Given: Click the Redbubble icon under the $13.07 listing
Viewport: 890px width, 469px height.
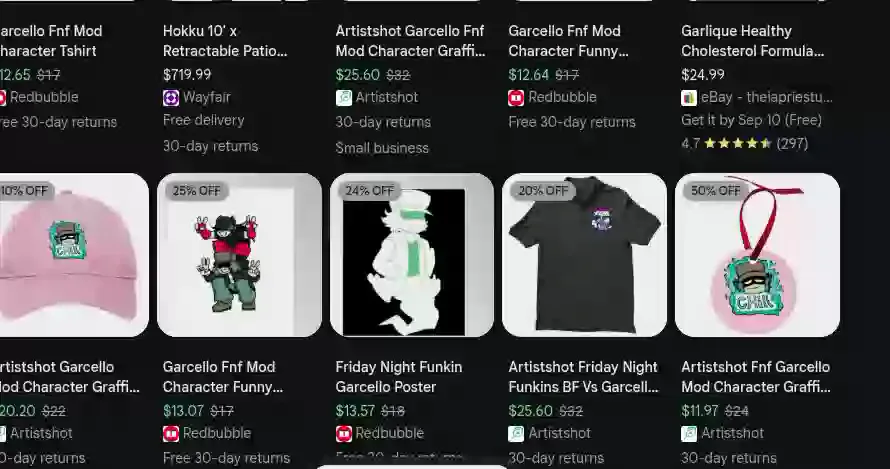Looking at the screenshot, I should [171, 434].
